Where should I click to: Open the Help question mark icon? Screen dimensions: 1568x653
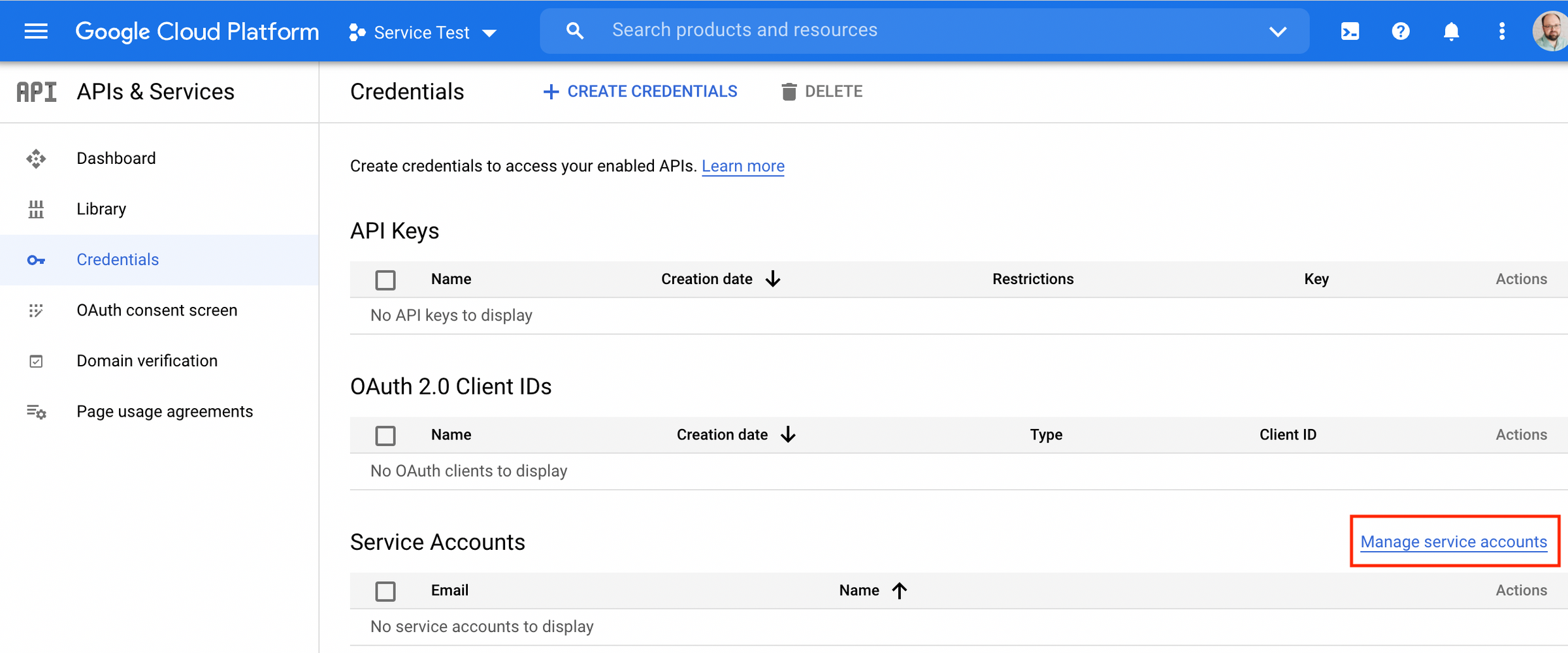click(1400, 31)
